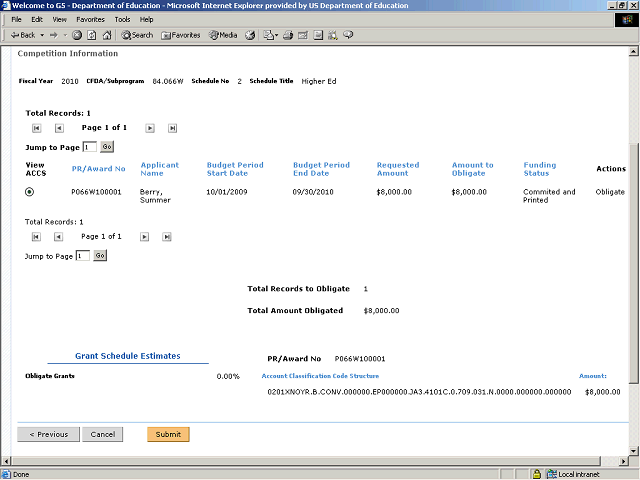
Task: Click the Back toolbar button
Action: click(23, 36)
